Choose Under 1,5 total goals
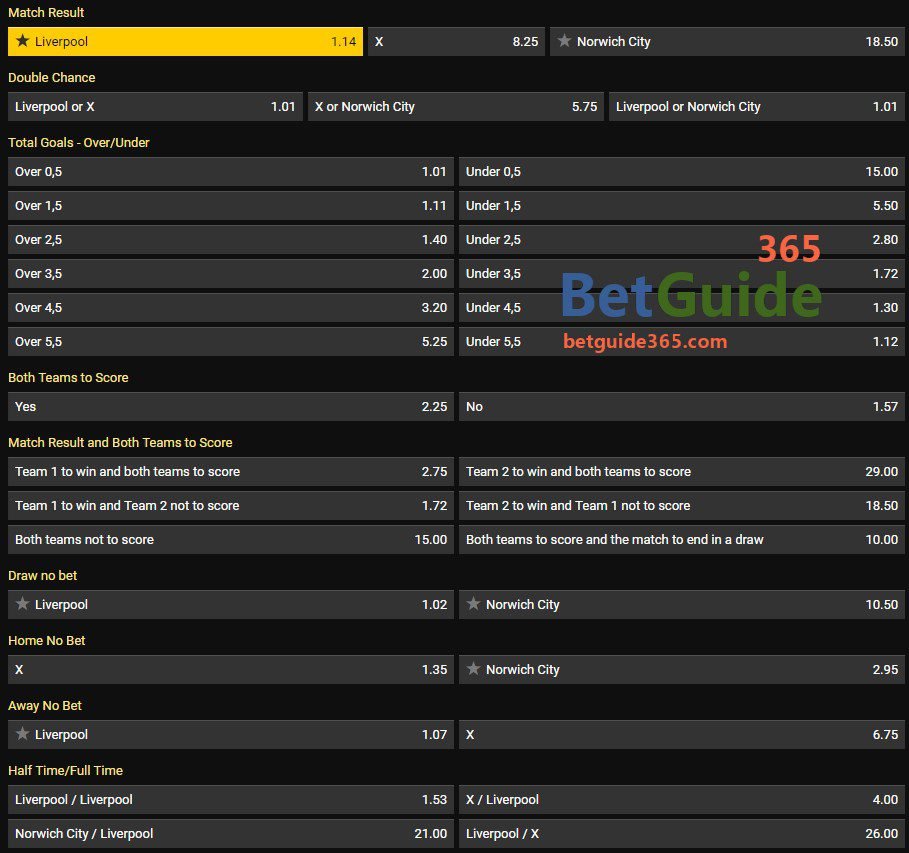The width and height of the screenshot is (909, 853). [682, 206]
